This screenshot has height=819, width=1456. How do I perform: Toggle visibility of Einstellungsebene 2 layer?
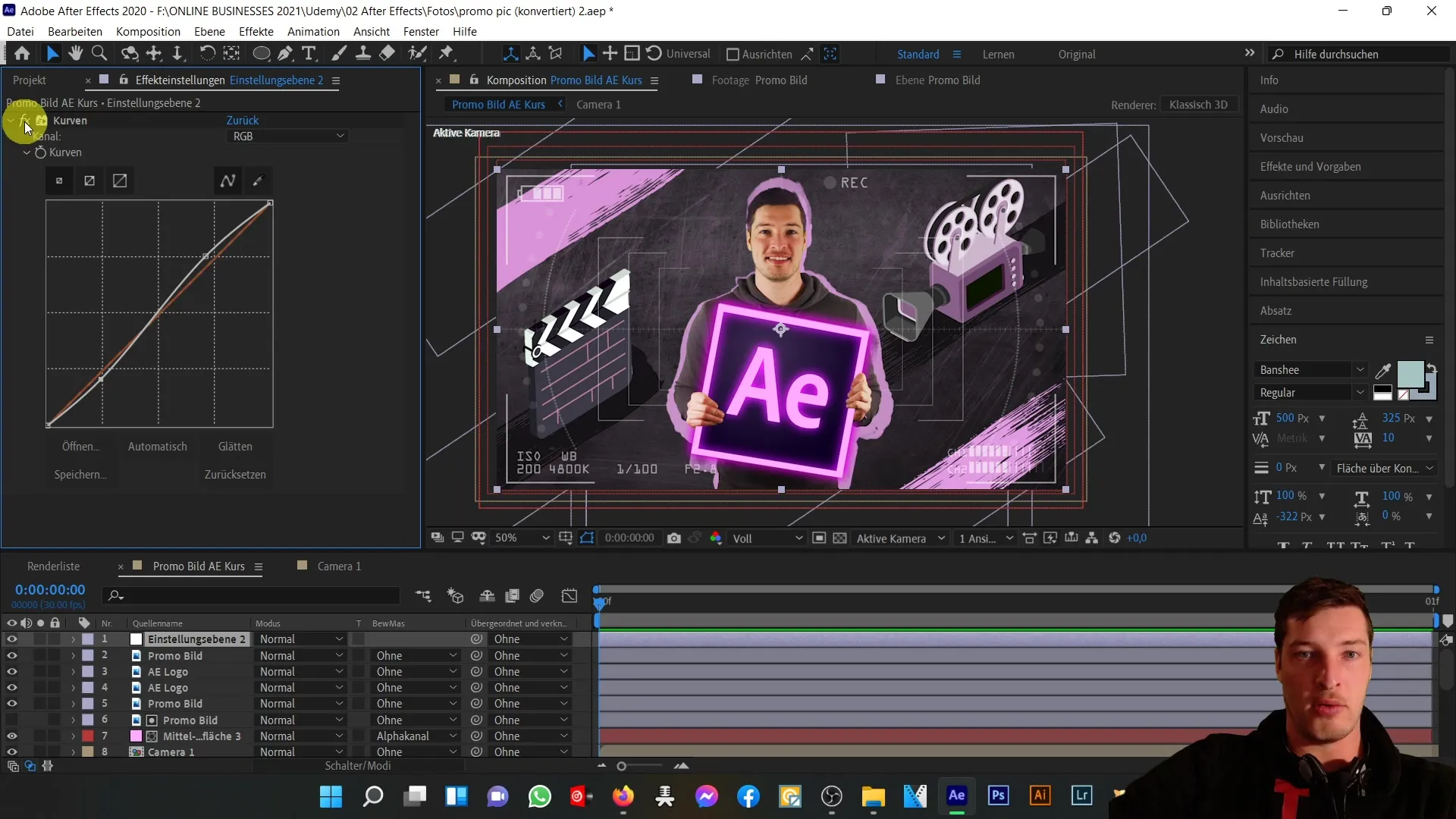point(11,639)
